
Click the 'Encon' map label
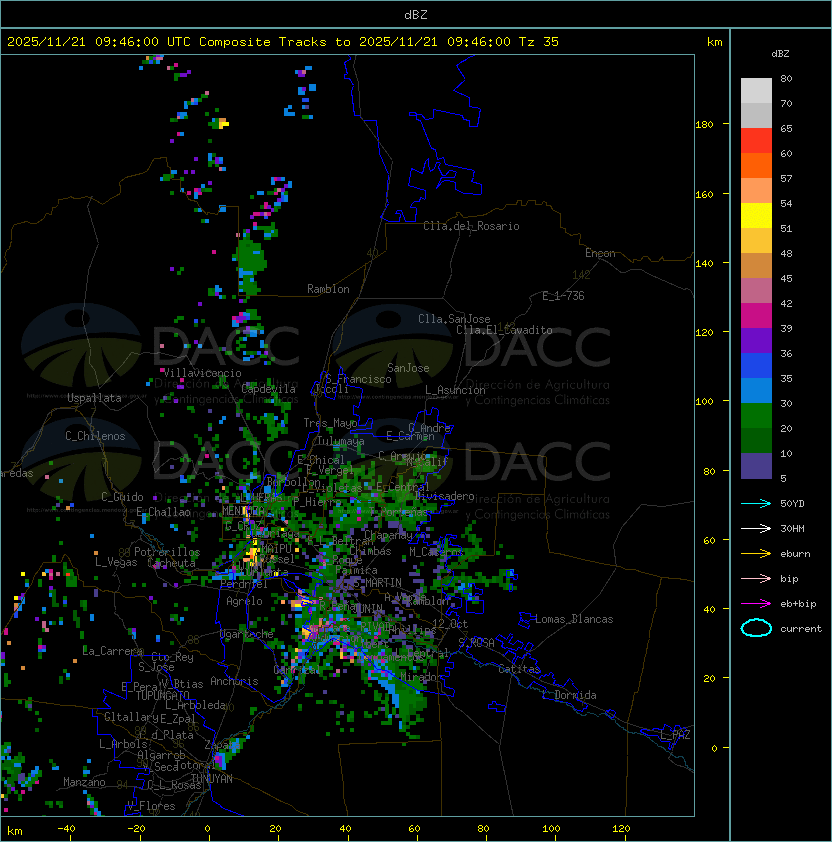tap(600, 253)
